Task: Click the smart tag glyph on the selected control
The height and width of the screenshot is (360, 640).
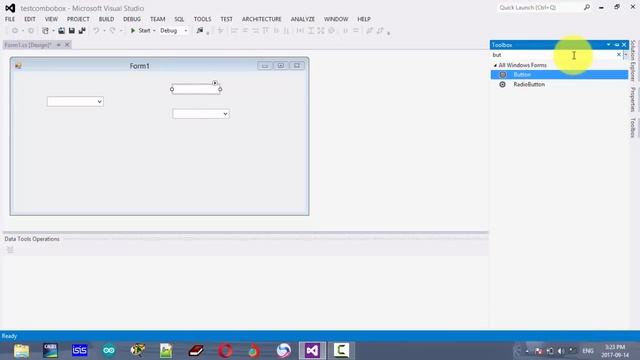Action: (215, 83)
